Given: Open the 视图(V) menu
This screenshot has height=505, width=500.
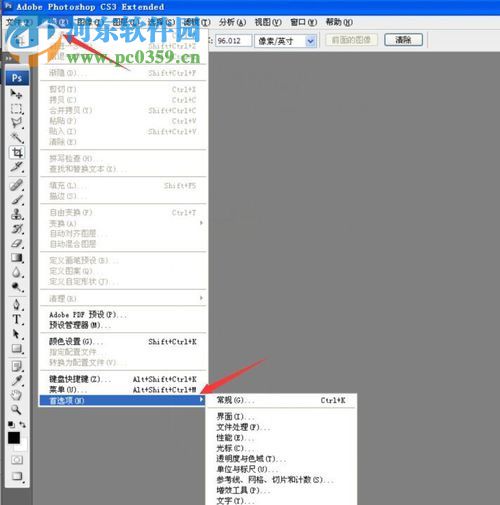Looking at the screenshot, I should coord(268,22).
